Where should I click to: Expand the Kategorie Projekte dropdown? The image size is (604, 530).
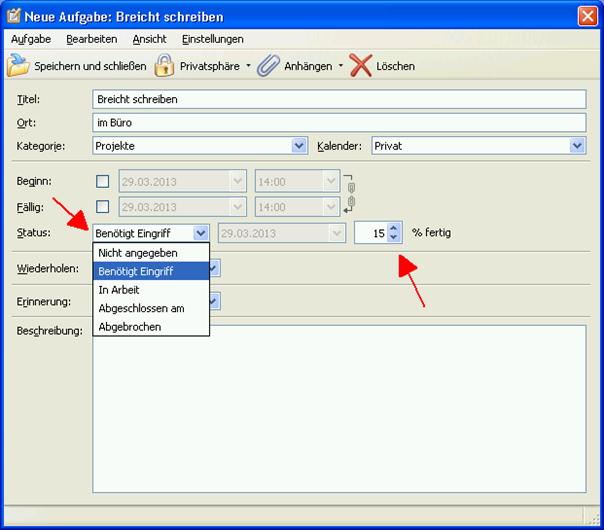299,146
